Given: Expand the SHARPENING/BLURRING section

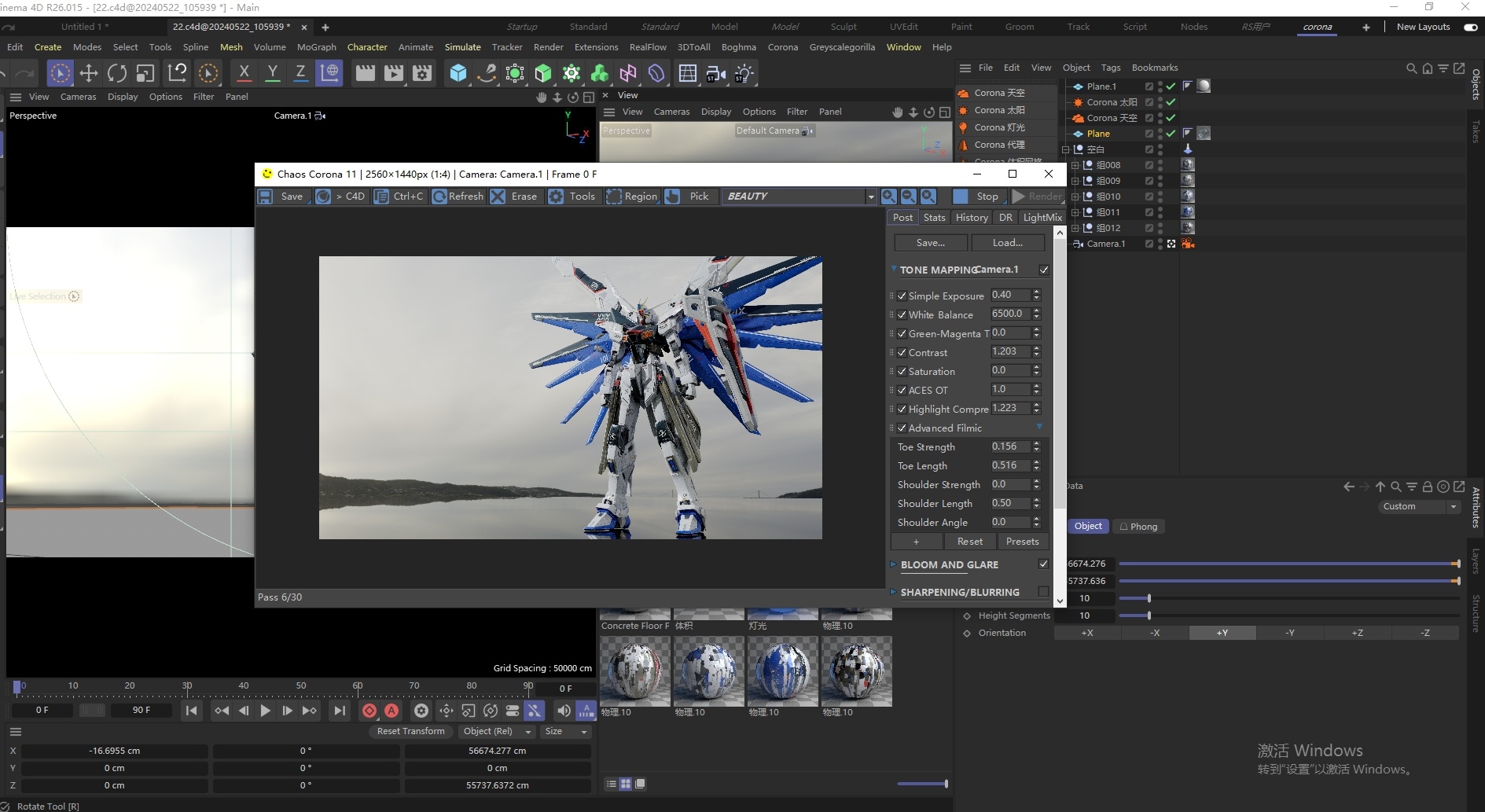Looking at the screenshot, I should 893,592.
